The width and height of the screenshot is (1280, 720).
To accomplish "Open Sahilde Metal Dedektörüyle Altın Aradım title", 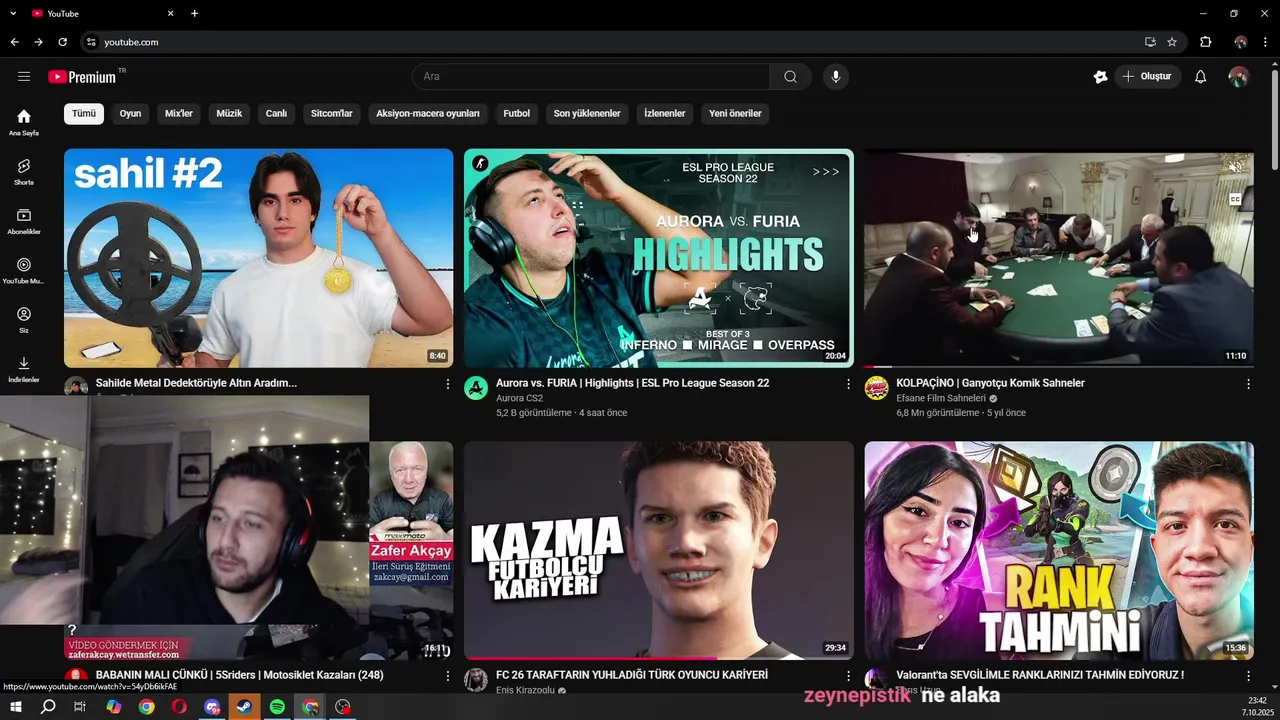I will [196, 383].
